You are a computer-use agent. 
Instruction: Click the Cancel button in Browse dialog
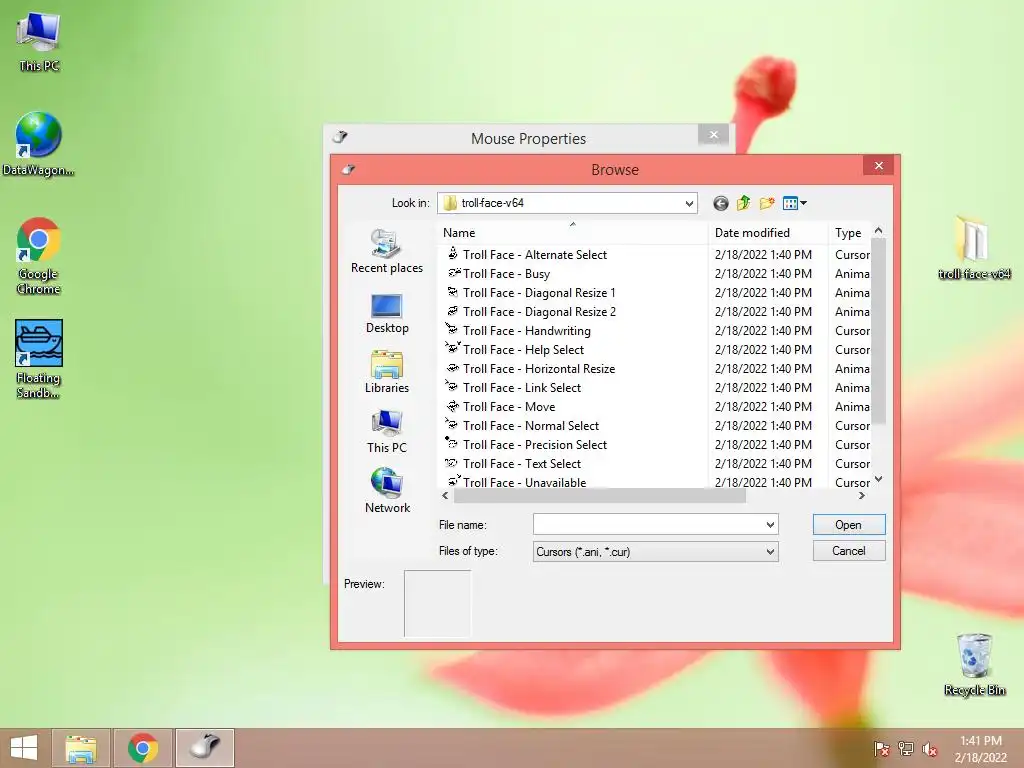[849, 551]
